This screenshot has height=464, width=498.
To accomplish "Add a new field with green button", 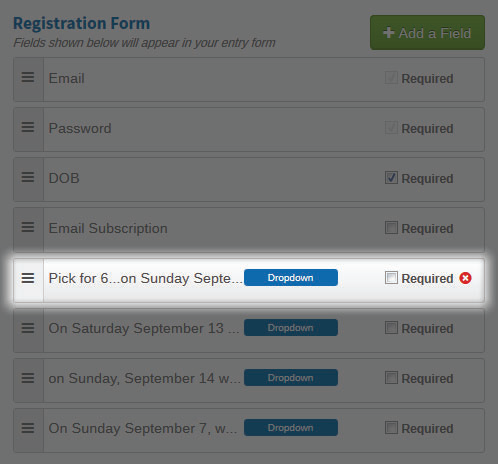I will [427, 33].
